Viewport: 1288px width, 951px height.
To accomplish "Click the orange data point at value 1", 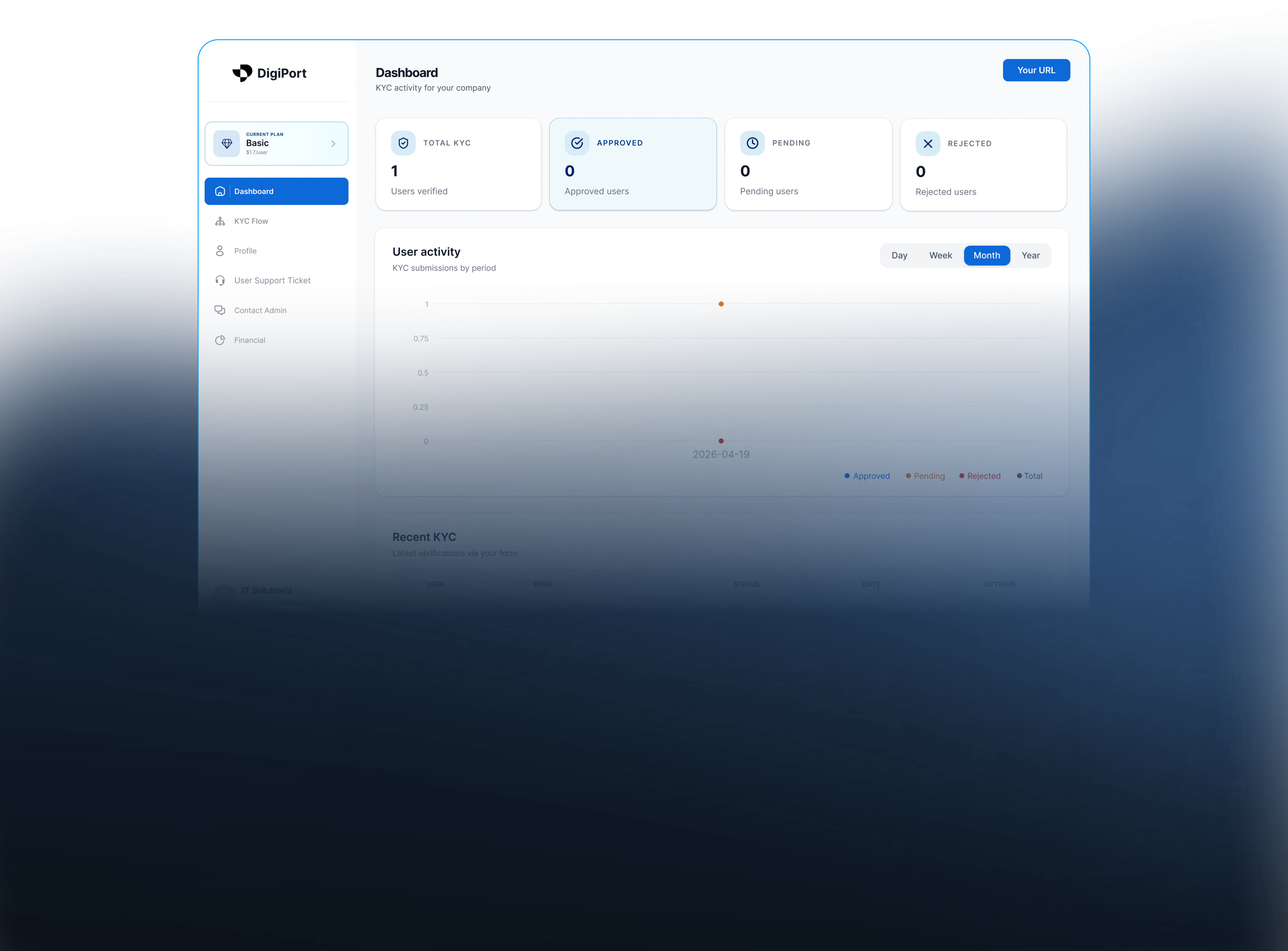I will pyautogui.click(x=721, y=304).
